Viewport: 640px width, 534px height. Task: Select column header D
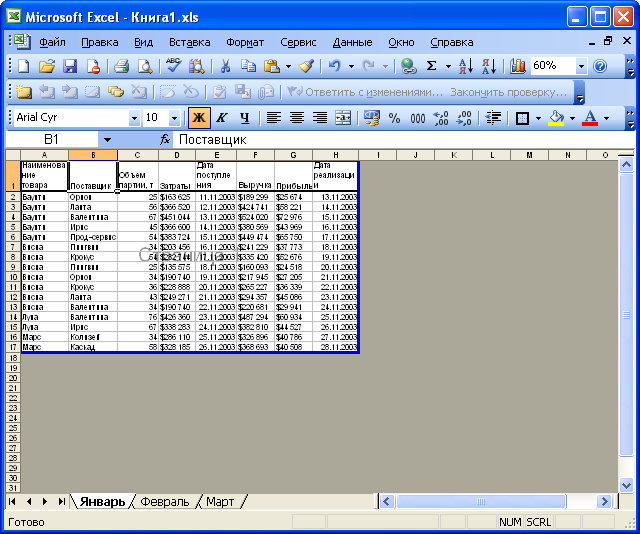177,155
